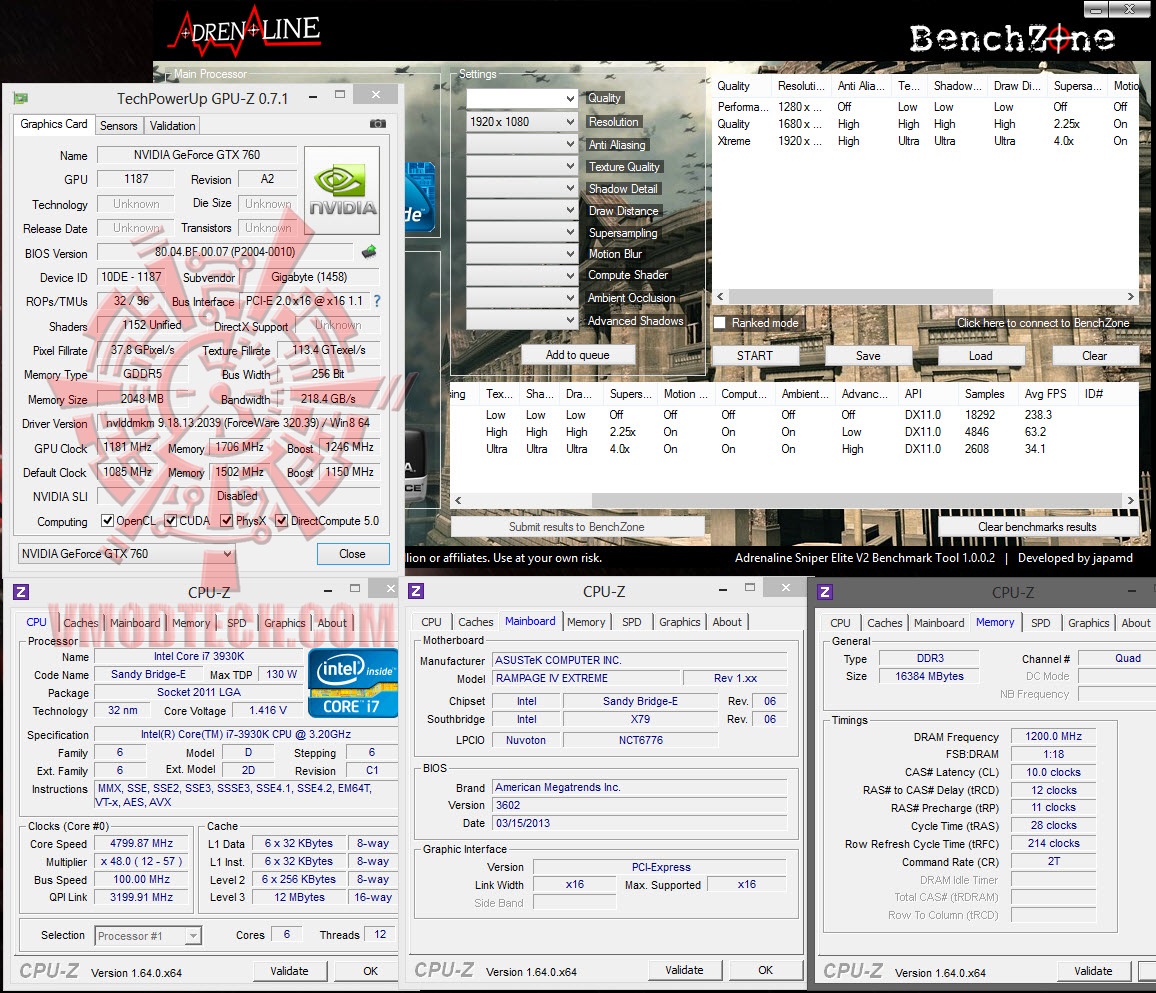Open the Draw Distance dropdown
This screenshot has height=993, width=1156.
click(522, 210)
